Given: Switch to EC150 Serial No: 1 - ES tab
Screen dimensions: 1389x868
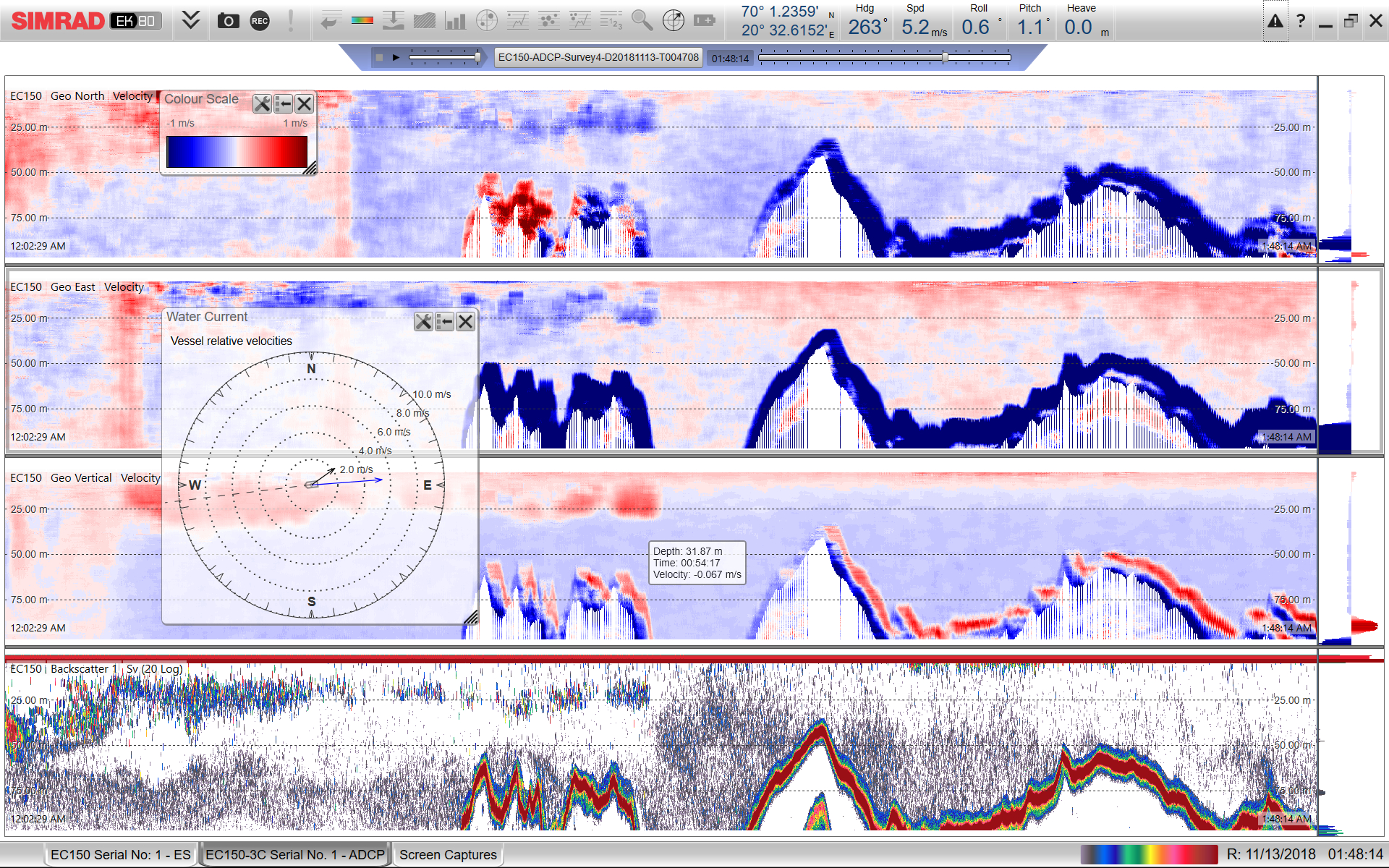Looking at the screenshot, I should click(120, 854).
